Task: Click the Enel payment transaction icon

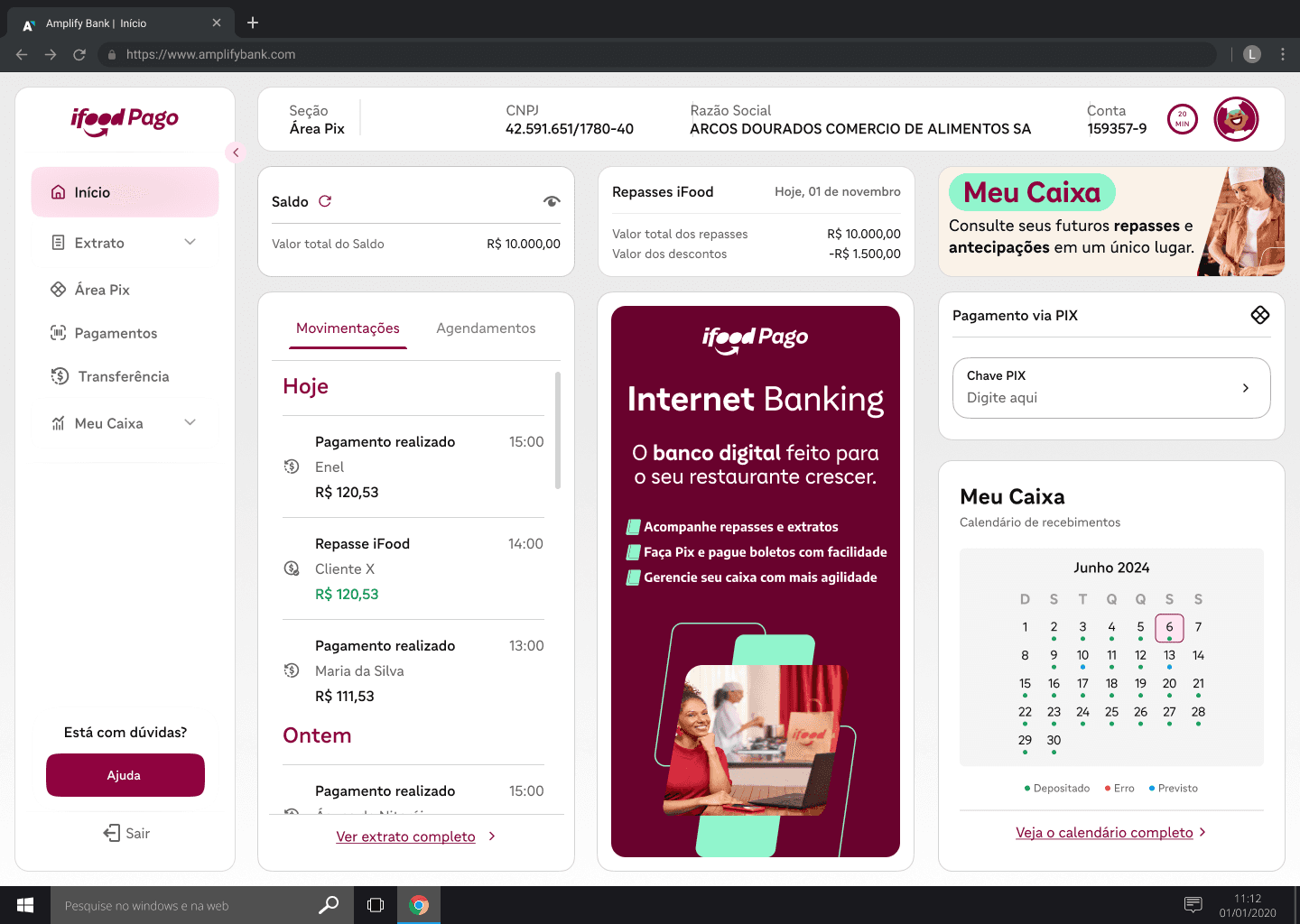Action: pyautogui.click(x=292, y=467)
